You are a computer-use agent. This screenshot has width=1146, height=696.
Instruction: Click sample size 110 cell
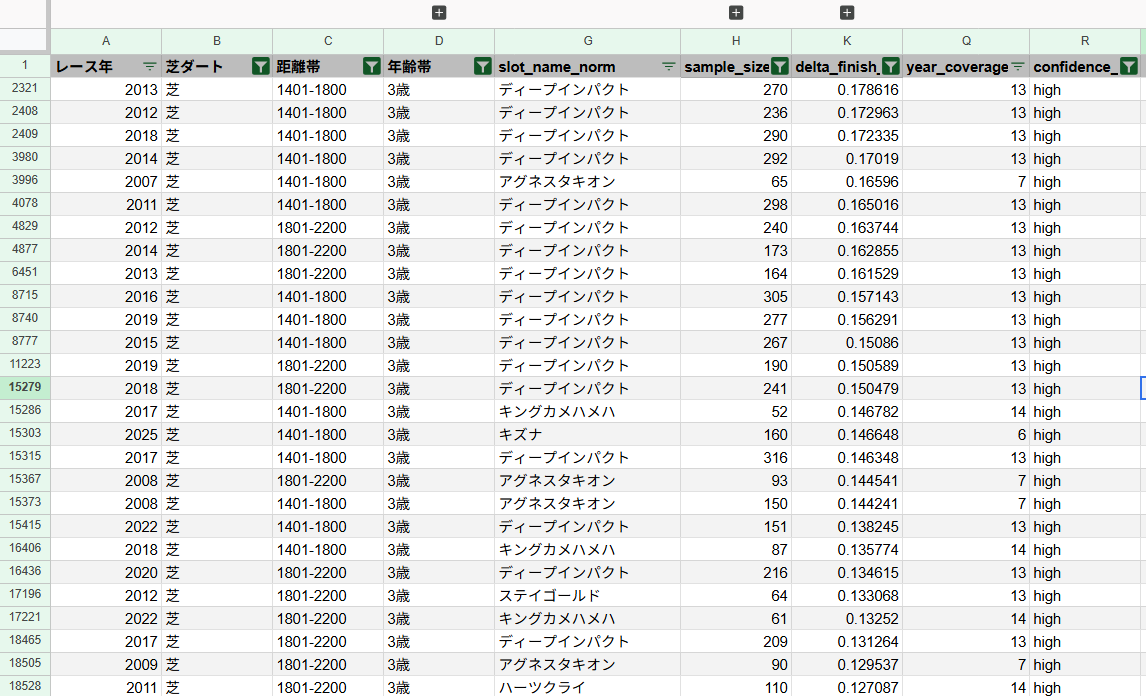pyautogui.click(x=736, y=687)
